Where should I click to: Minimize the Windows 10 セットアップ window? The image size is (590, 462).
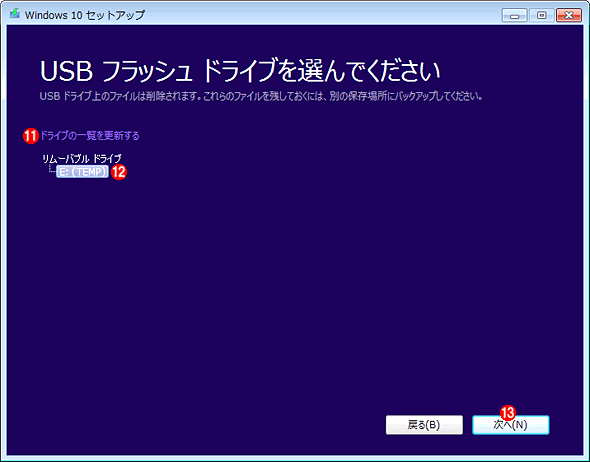(514, 15)
